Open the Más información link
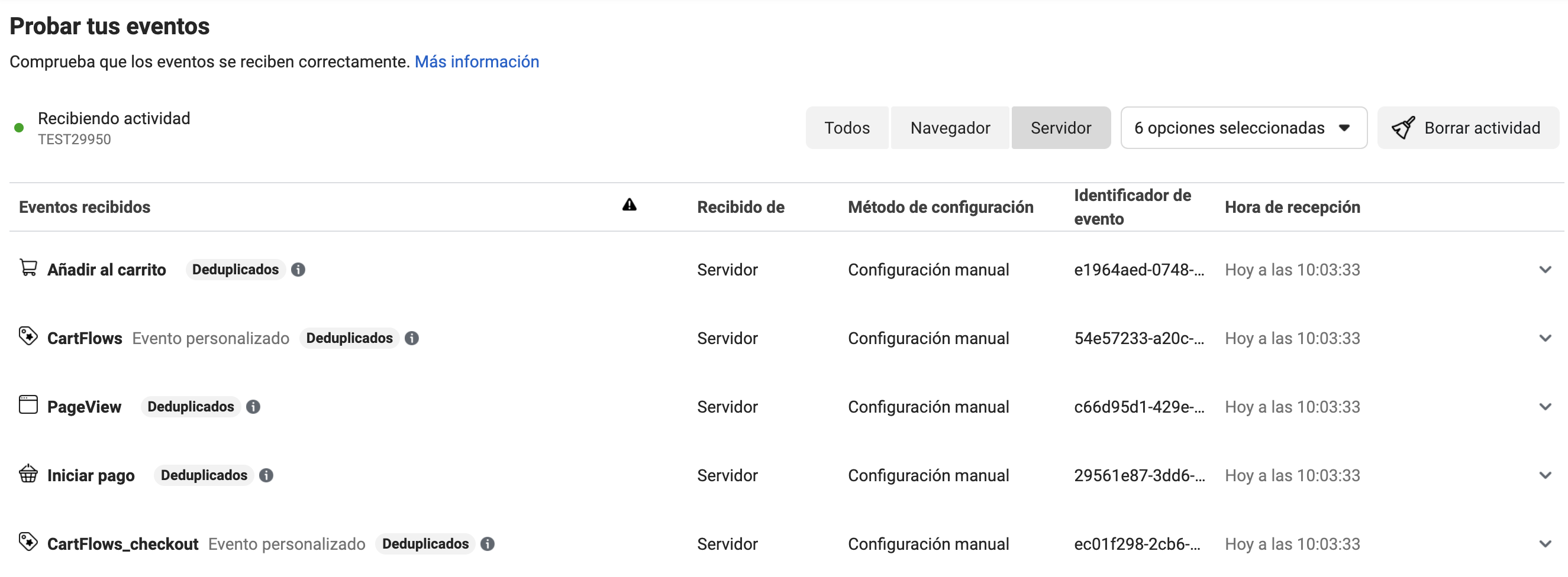The image size is (1568, 577). point(476,62)
